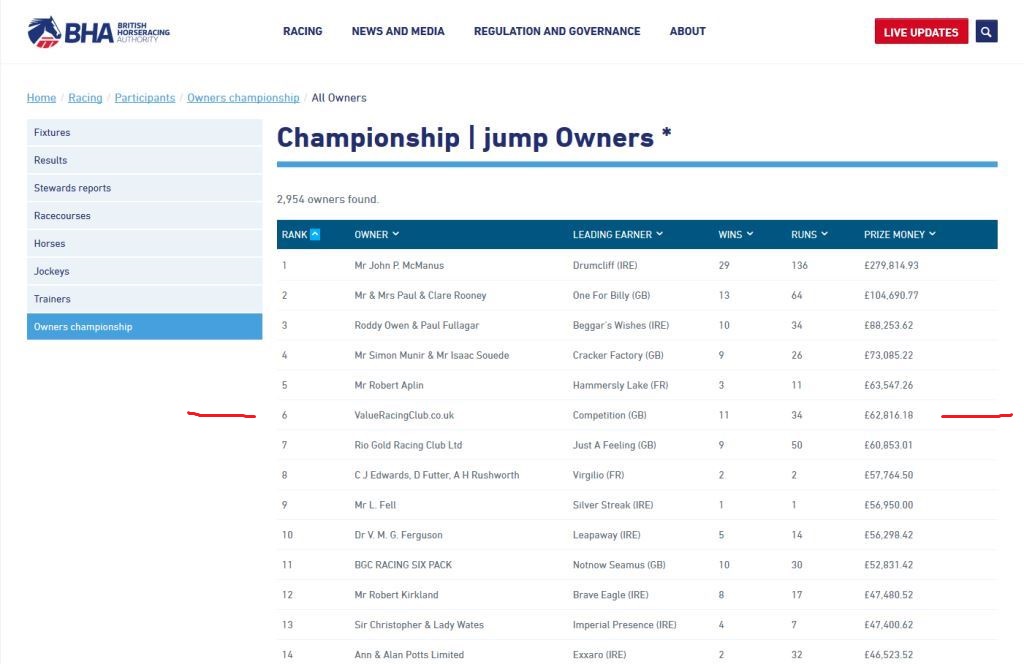The width and height of the screenshot is (1024, 664).
Task: Select Fixtures in the sidebar
Action: pyautogui.click(x=144, y=132)
